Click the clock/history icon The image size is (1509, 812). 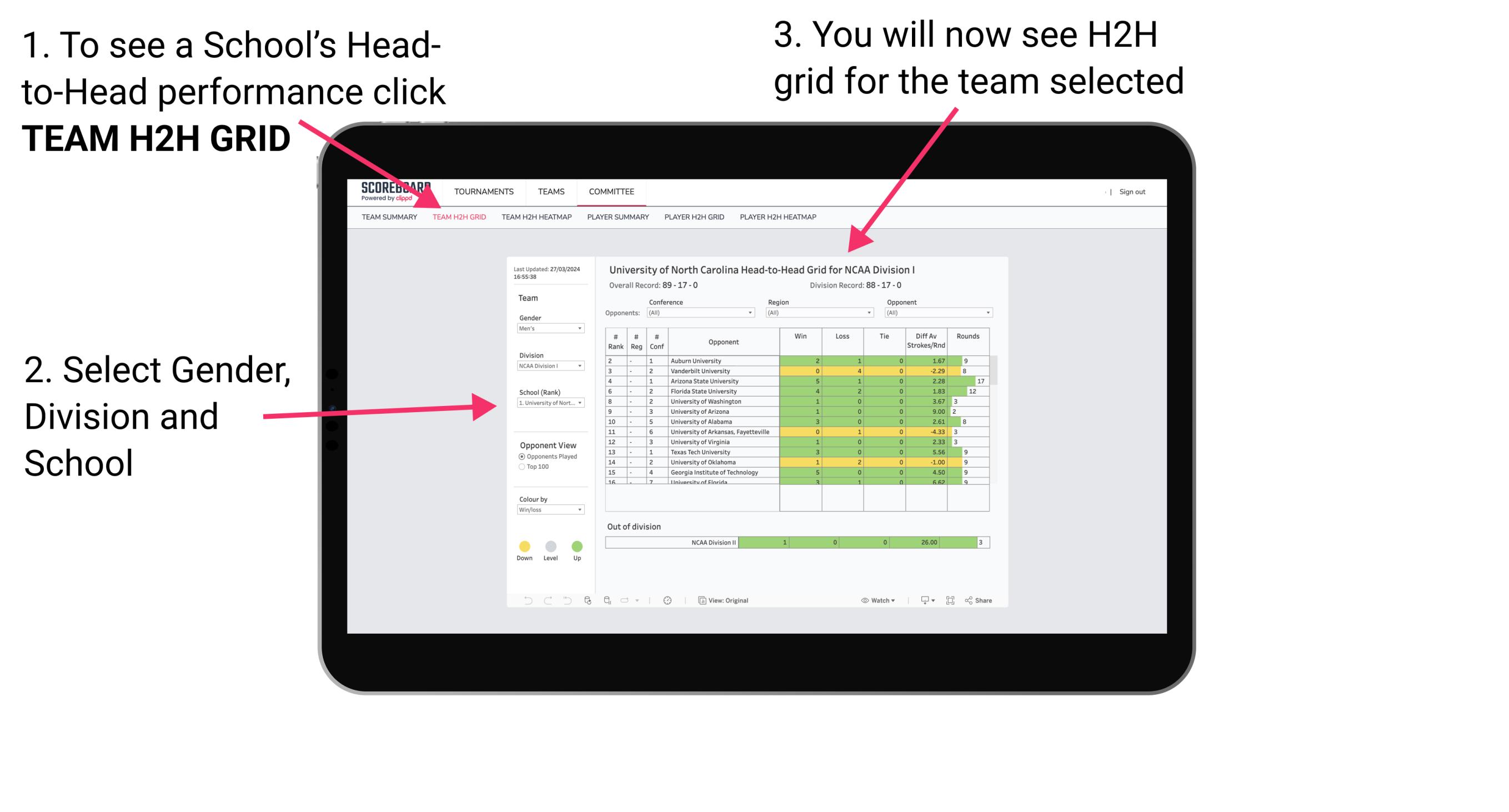(x=669, y=600)
